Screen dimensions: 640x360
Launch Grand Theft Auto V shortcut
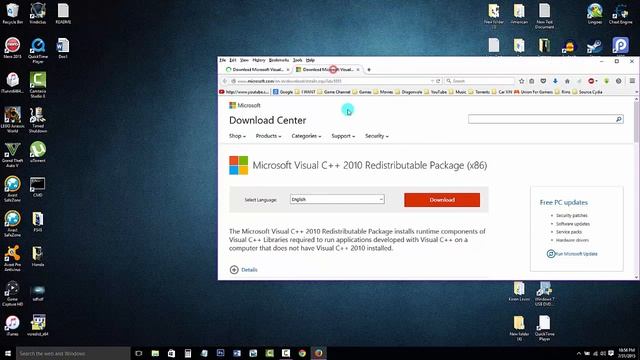[12, 154]
